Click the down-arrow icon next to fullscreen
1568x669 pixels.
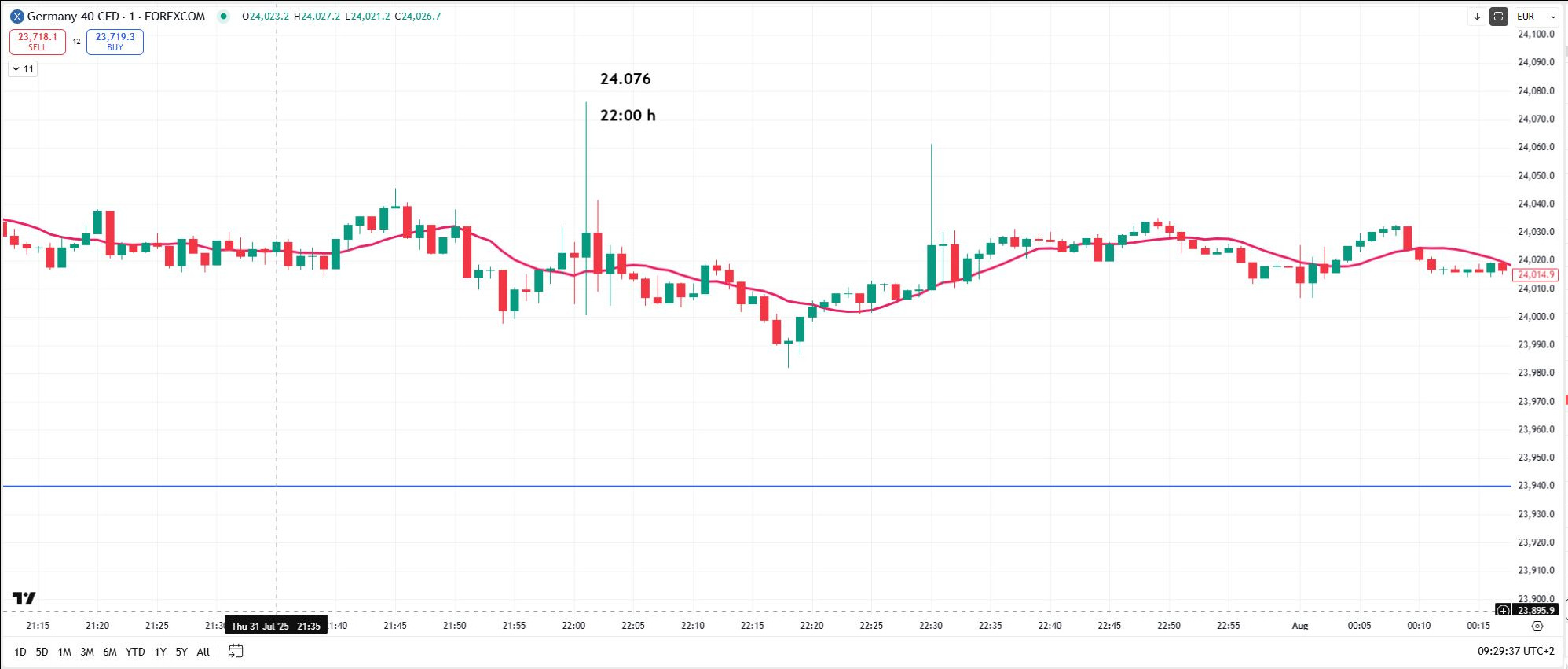click(x=1477, y=16)
